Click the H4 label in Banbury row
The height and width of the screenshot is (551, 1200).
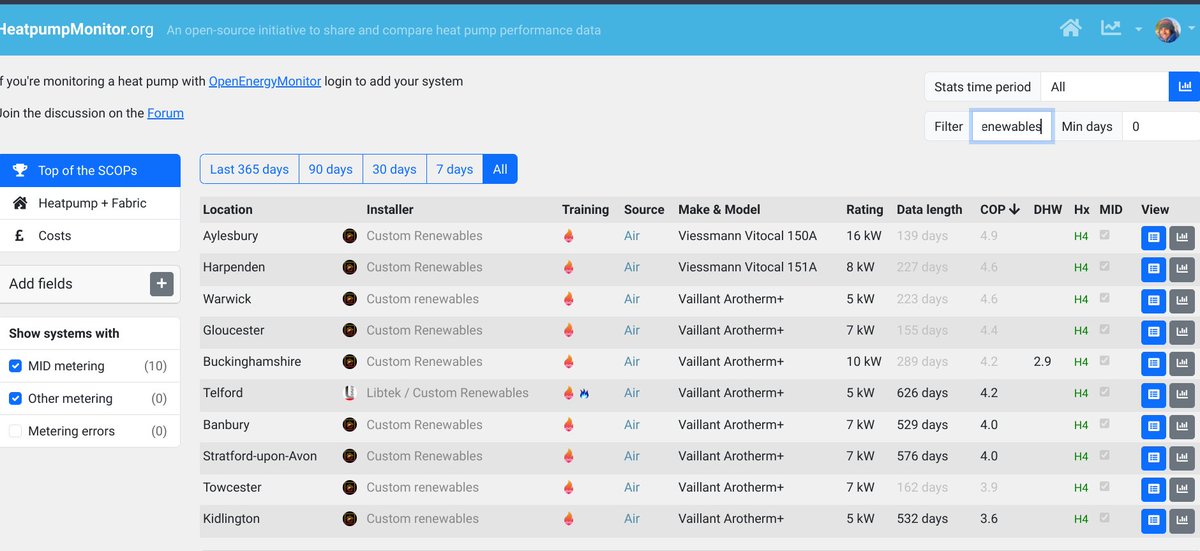(x=1081, y=425)
